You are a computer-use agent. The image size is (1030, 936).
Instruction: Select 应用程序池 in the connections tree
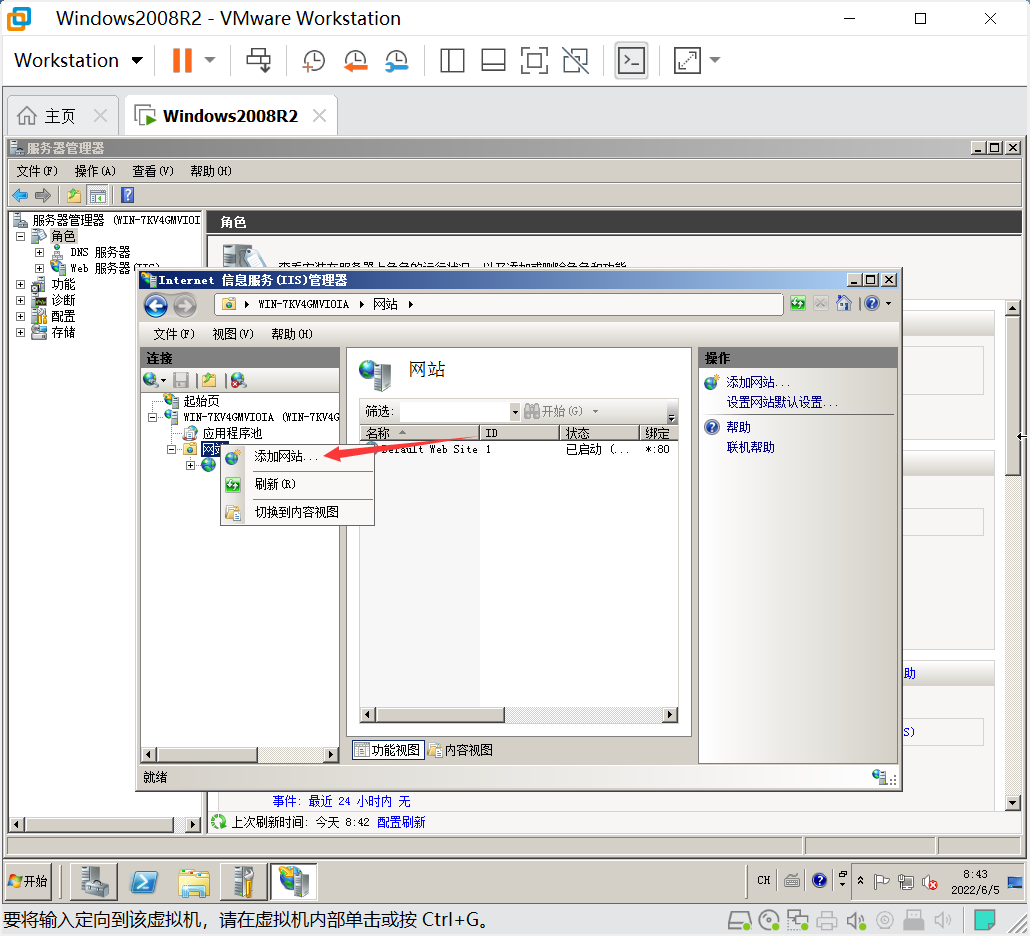point(232,434)
